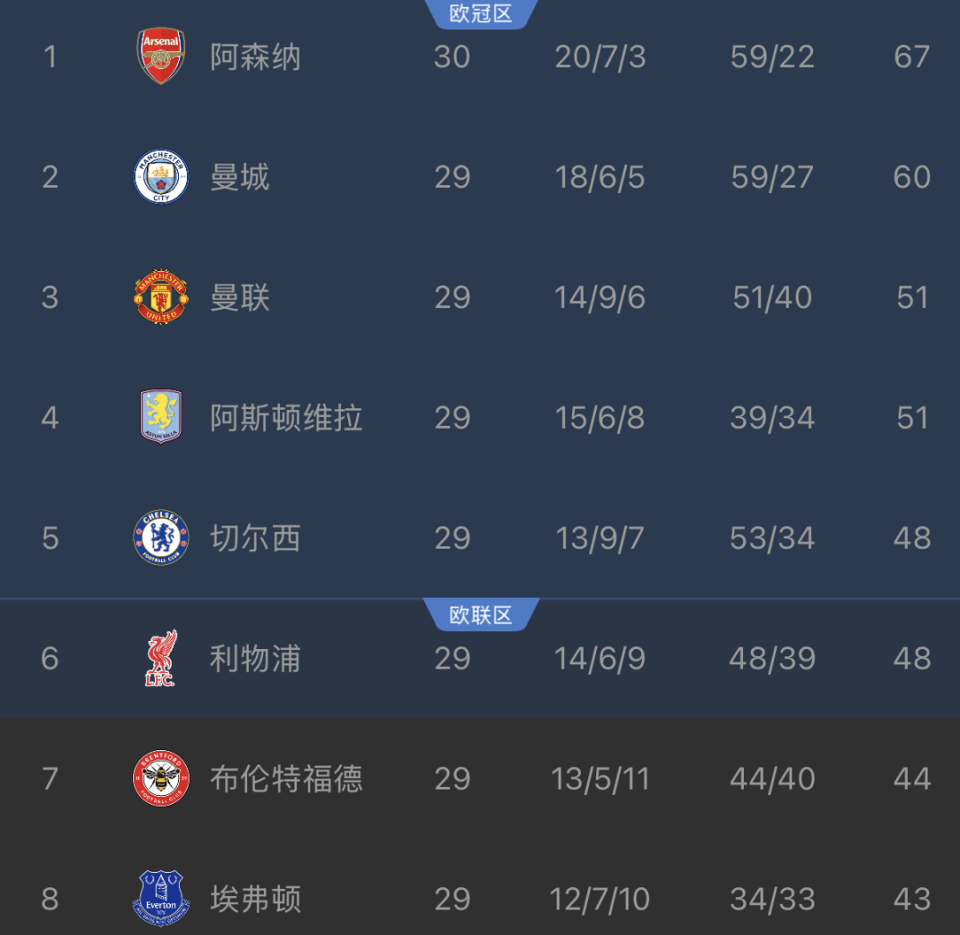Open the Aston Villa club badge

tap(161, 418)
